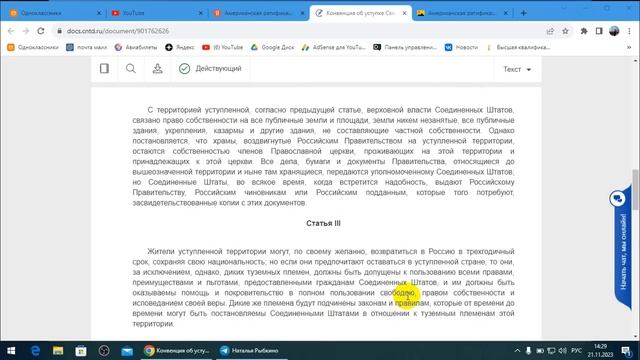This screenshot has height=360, width=640.
Task: Open Microsoft Store from the taskbar
Action: coord(81,351)
